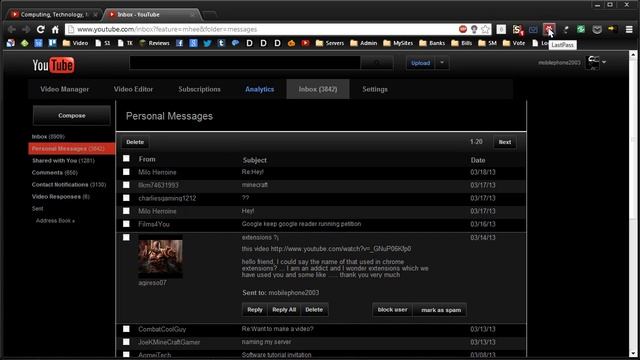Viewport: 640px width, 360px height.
Task: Click the mobilephone2003 account avatar
Action: tap(593, 62)
